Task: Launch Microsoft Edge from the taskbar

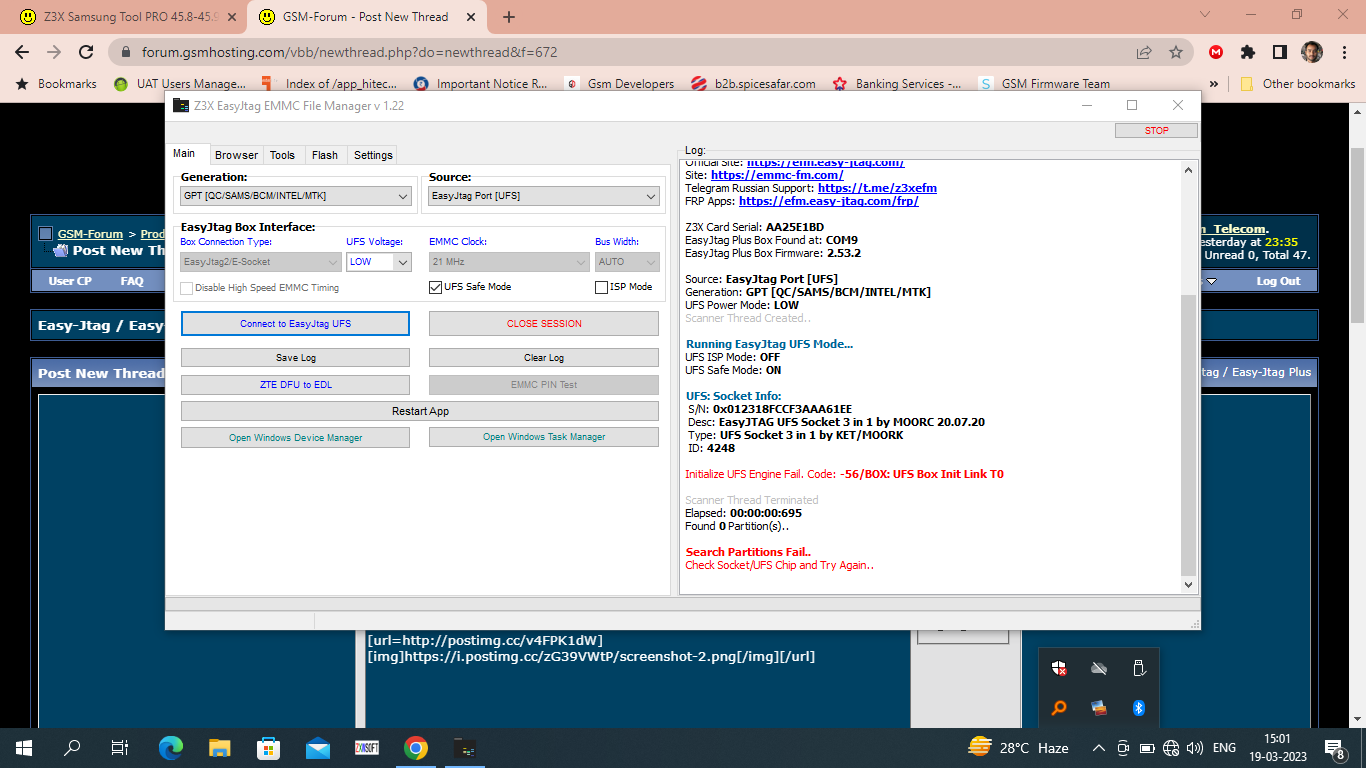Action: click(171, 747)
